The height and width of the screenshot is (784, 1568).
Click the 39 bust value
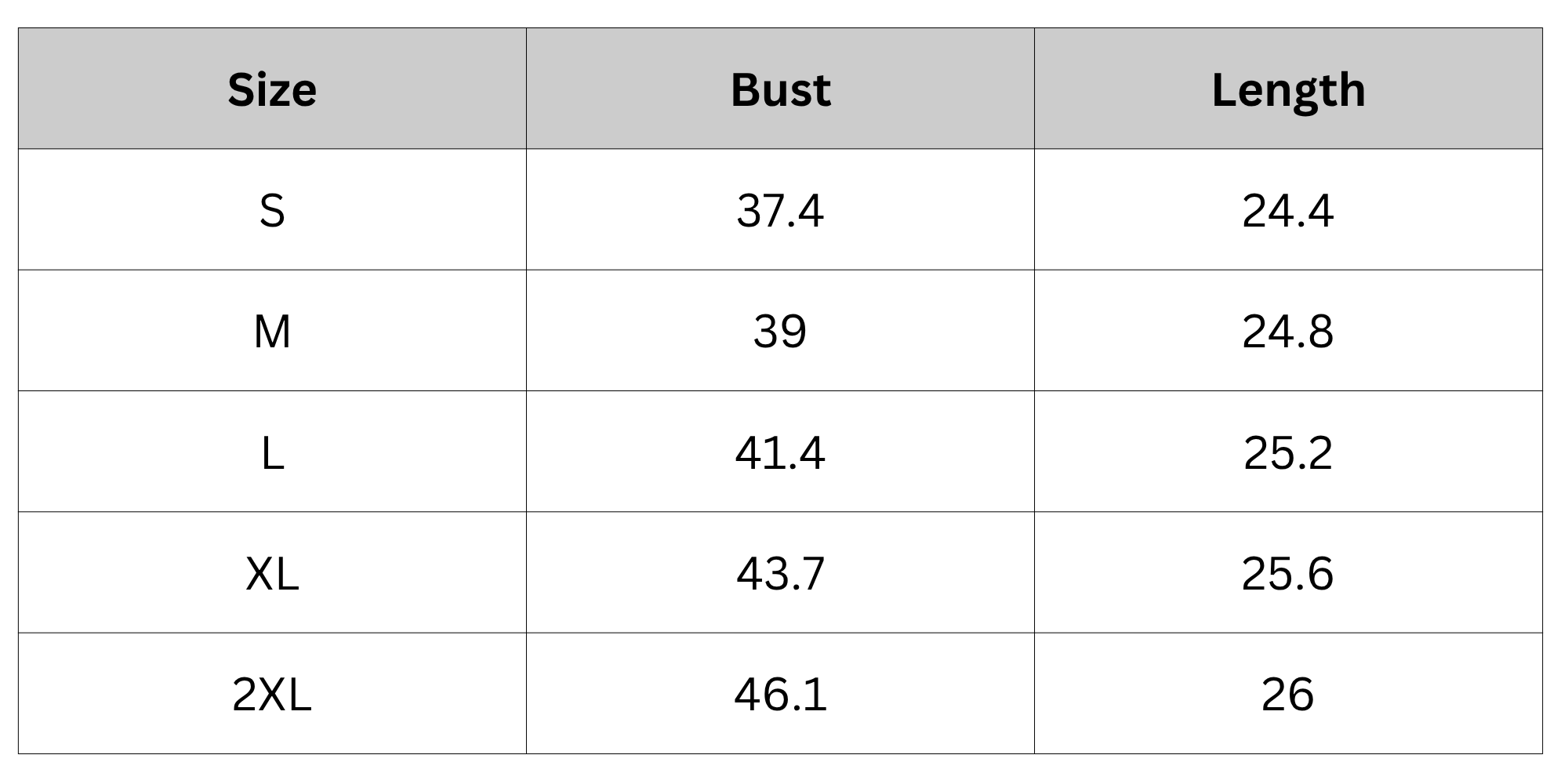coord(780,331)
